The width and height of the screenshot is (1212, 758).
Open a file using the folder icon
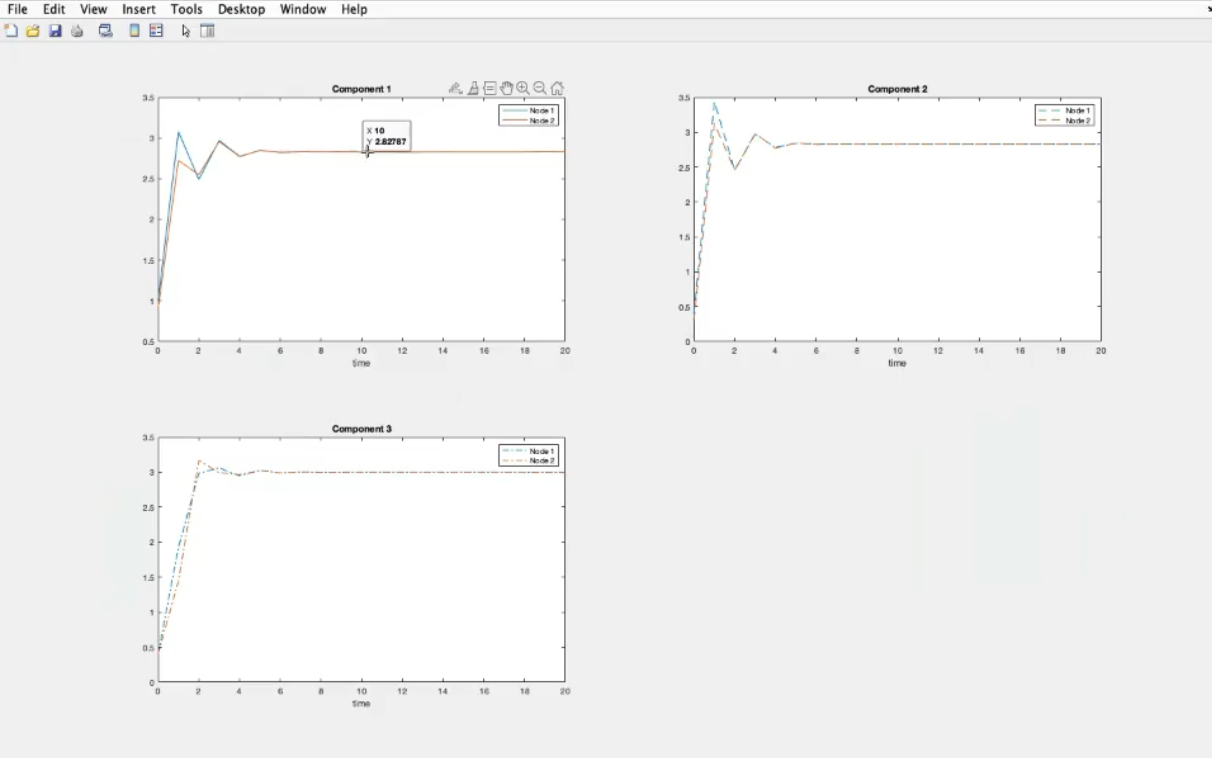33,31
